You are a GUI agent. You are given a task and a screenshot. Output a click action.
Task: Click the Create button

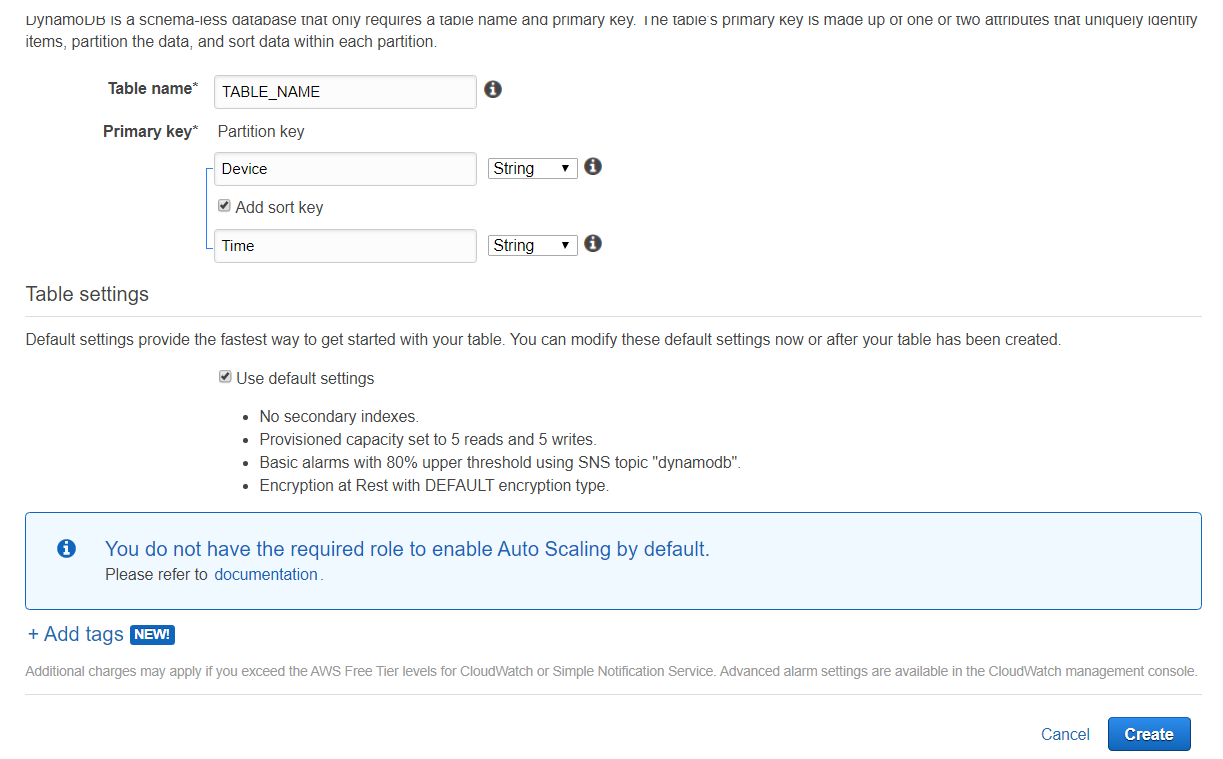pos(1148,734)
